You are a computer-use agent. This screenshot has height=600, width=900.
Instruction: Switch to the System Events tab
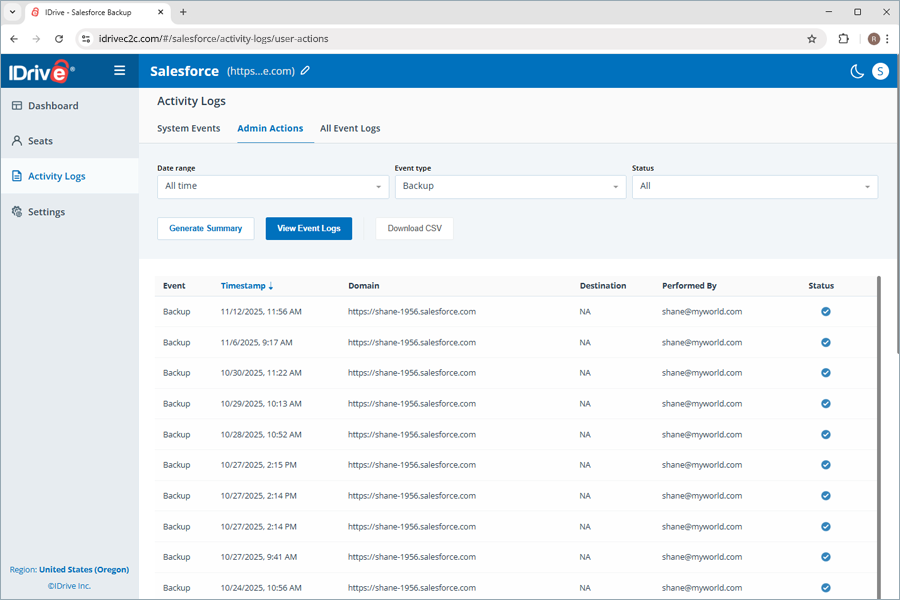[189, 129]
